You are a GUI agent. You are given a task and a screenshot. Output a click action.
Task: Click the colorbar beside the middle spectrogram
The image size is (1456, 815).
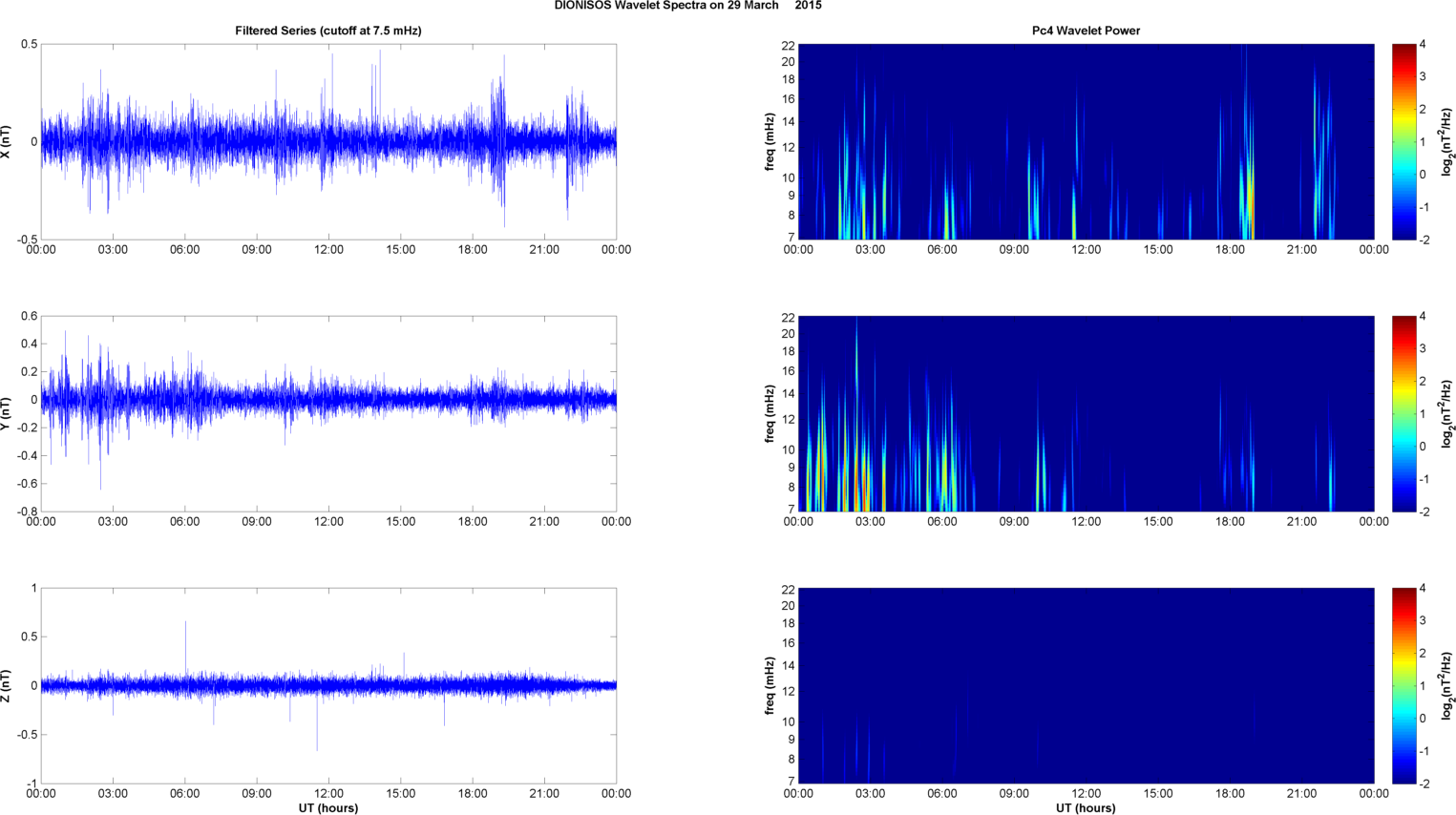[x=1403, y=413]
